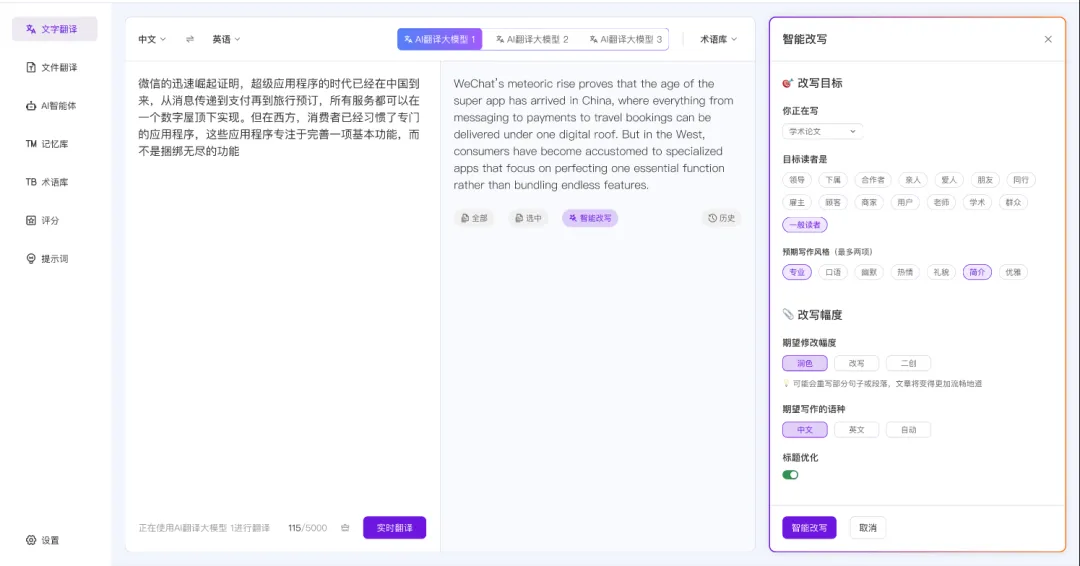Image resolution: width=1080 pixels, height=566 pixels.
Task: Open the 中文 source language dropdown
Action: tap(152, 39)
